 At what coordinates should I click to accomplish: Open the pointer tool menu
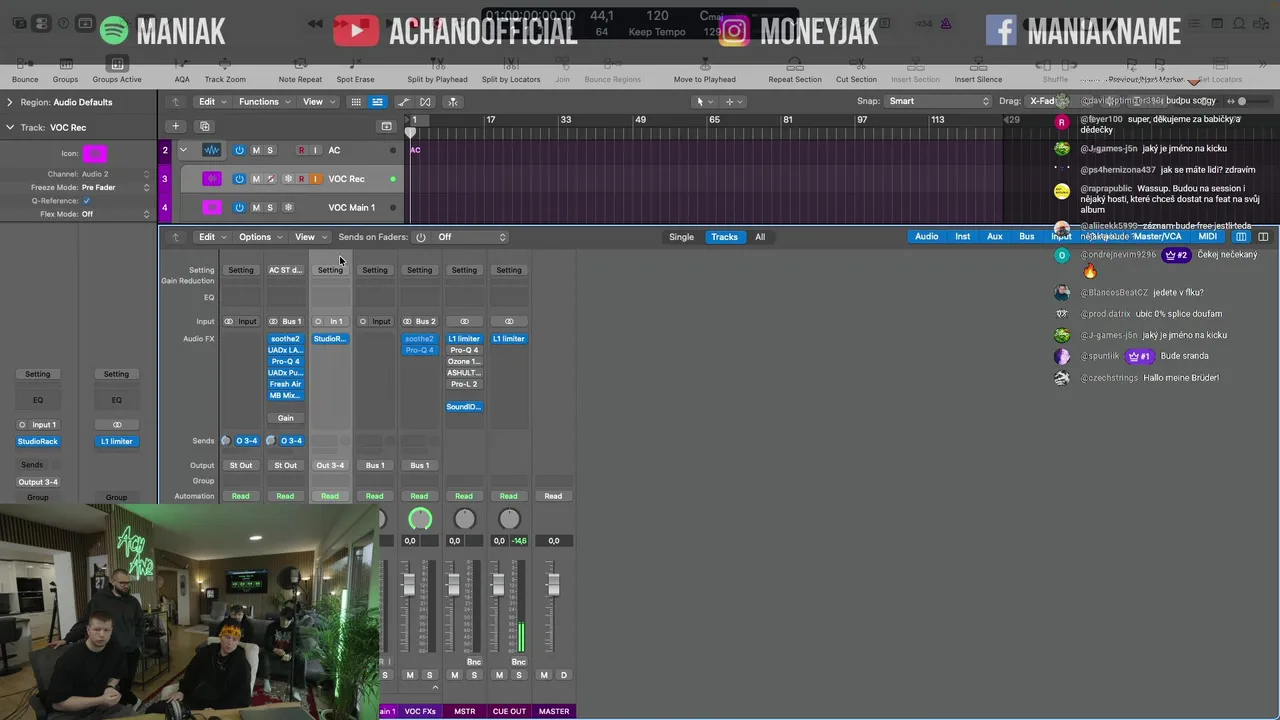[x=703, y=101]
